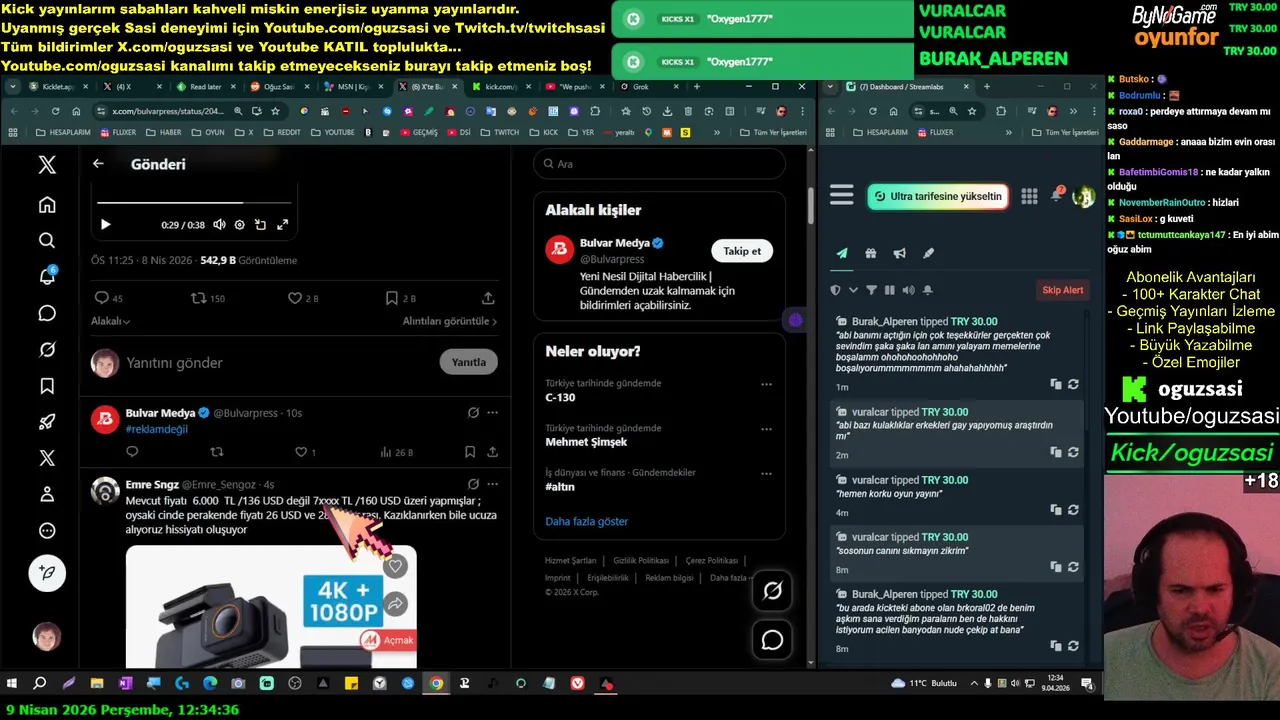Share the main post via upload icon
The image size is (1280, 720).
pyautogui.click(x=488, y=298)
